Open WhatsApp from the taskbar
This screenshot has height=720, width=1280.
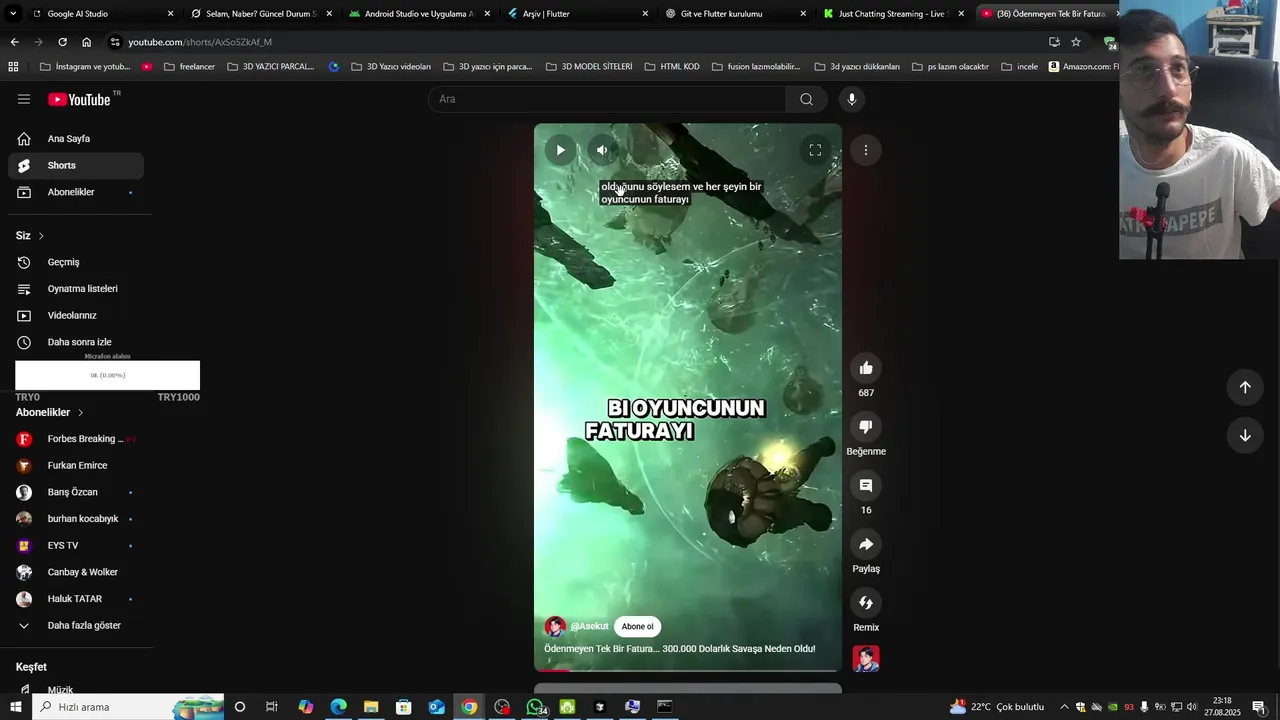tap(536, 707)
